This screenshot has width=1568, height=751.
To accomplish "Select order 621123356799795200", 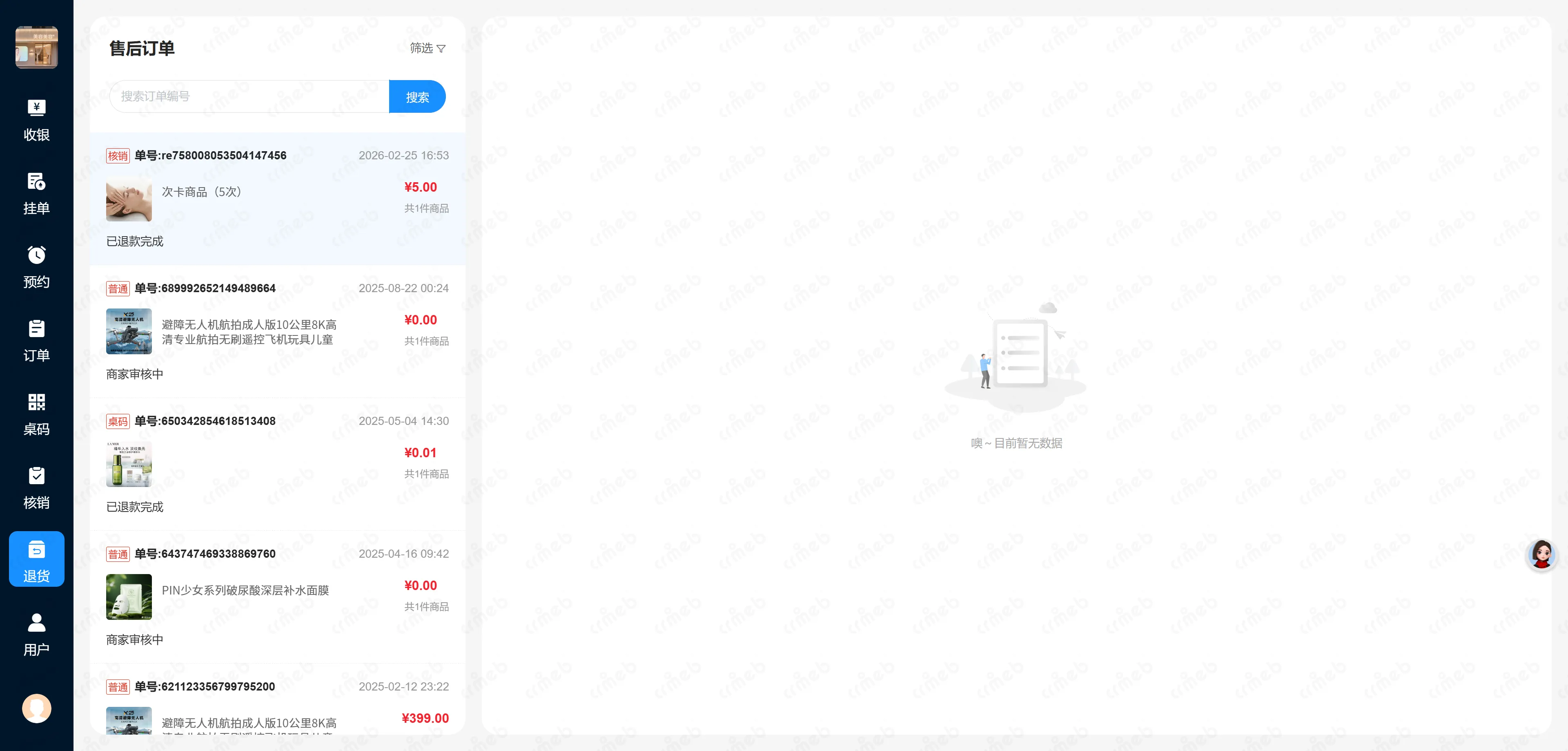I will point(278,699).
